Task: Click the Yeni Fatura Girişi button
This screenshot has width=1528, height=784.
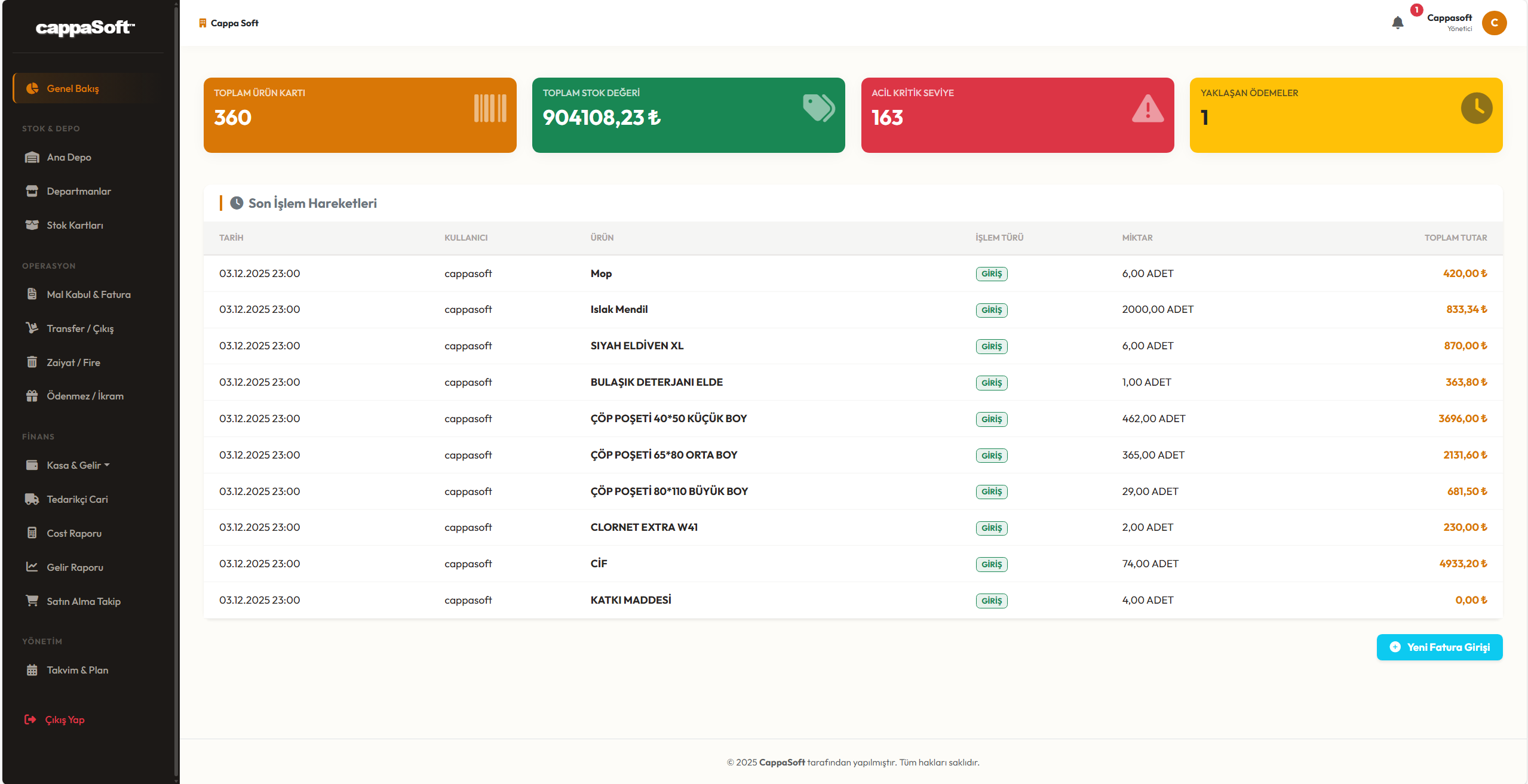Action: [x=1439, y=647]
